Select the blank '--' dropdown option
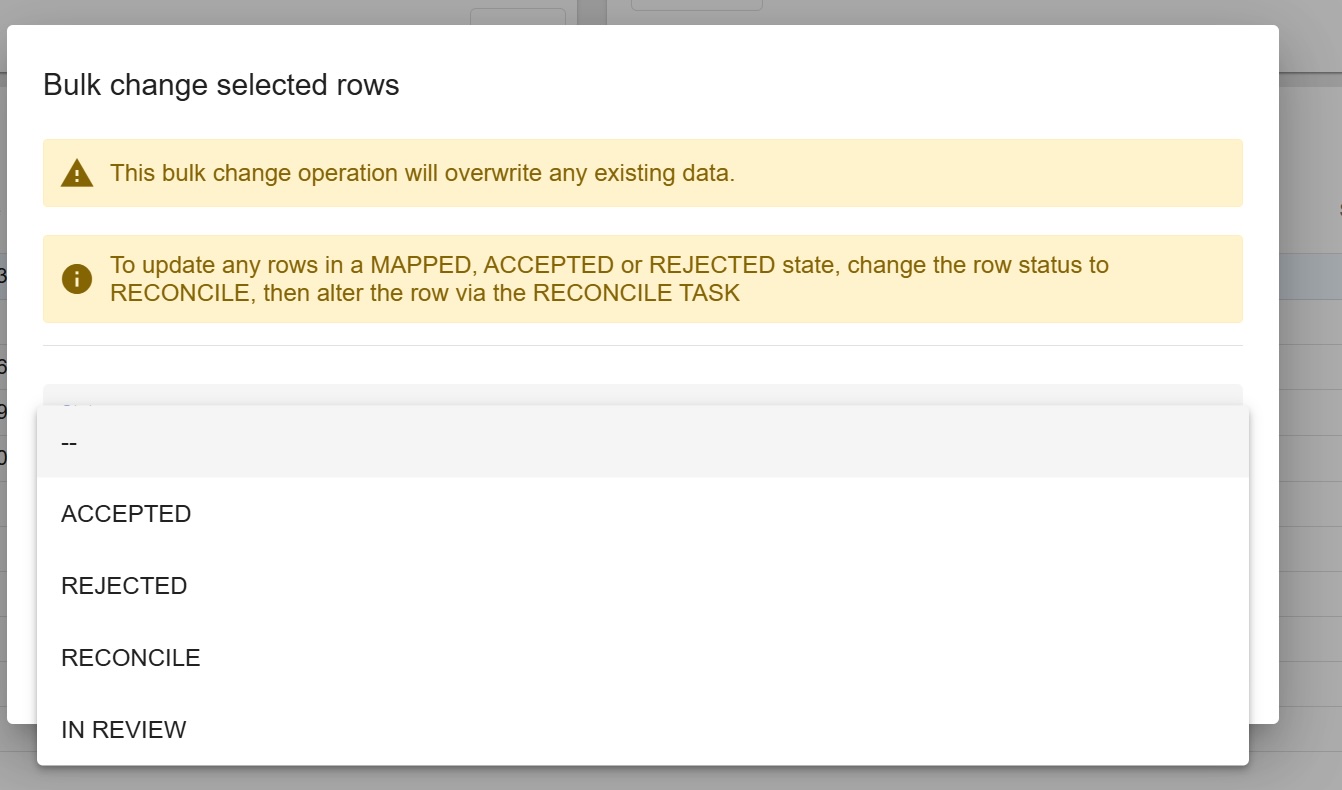This screenshot has height=790, width=1342. click(x=643, y=441)
